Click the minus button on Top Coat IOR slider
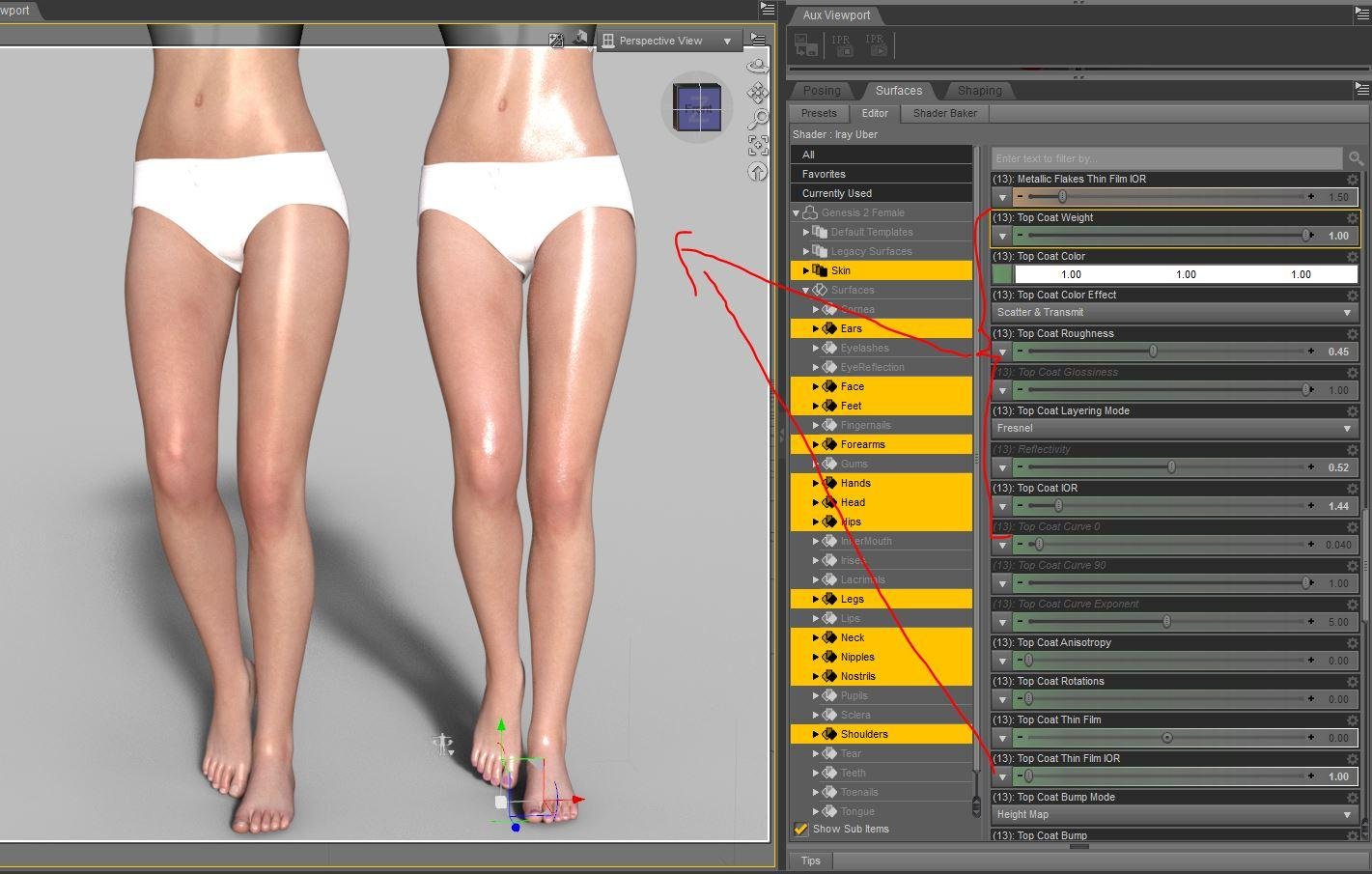The height and width of the screenshot is (874, 1372). (x=1020, y=506)
